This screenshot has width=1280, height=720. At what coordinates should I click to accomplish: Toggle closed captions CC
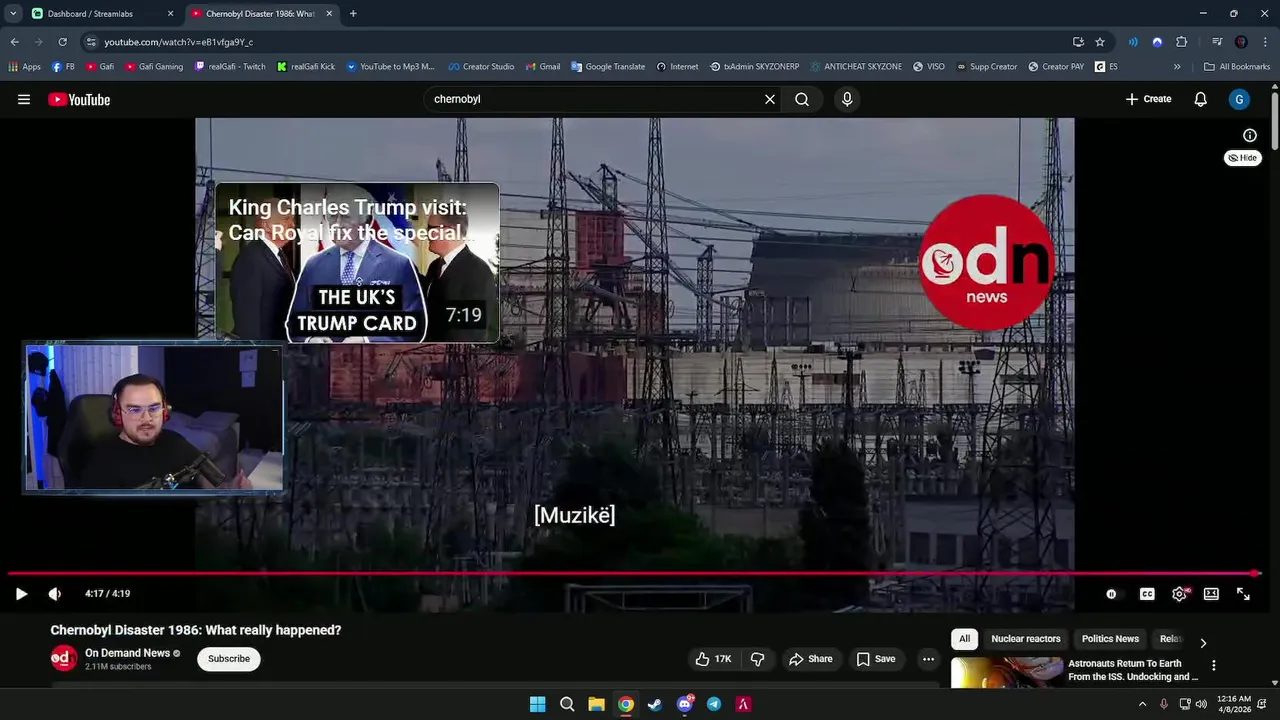[1147, 594]
